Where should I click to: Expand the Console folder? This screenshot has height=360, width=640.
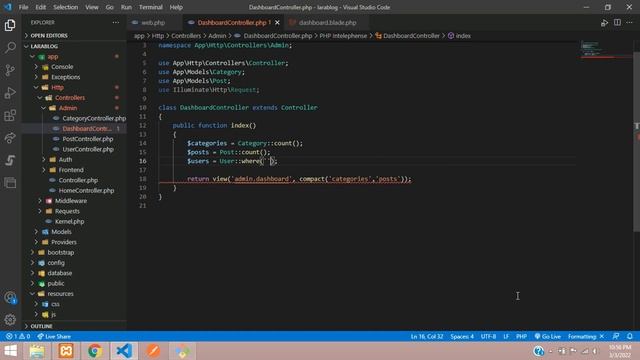pos(62,67)
